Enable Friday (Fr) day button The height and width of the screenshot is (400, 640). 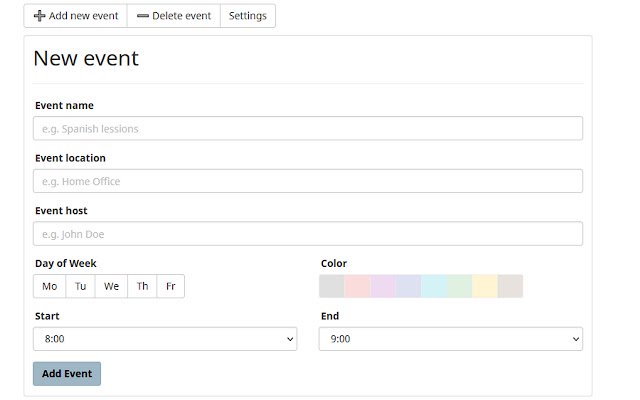pyautogui.click(x=171, y=287)
